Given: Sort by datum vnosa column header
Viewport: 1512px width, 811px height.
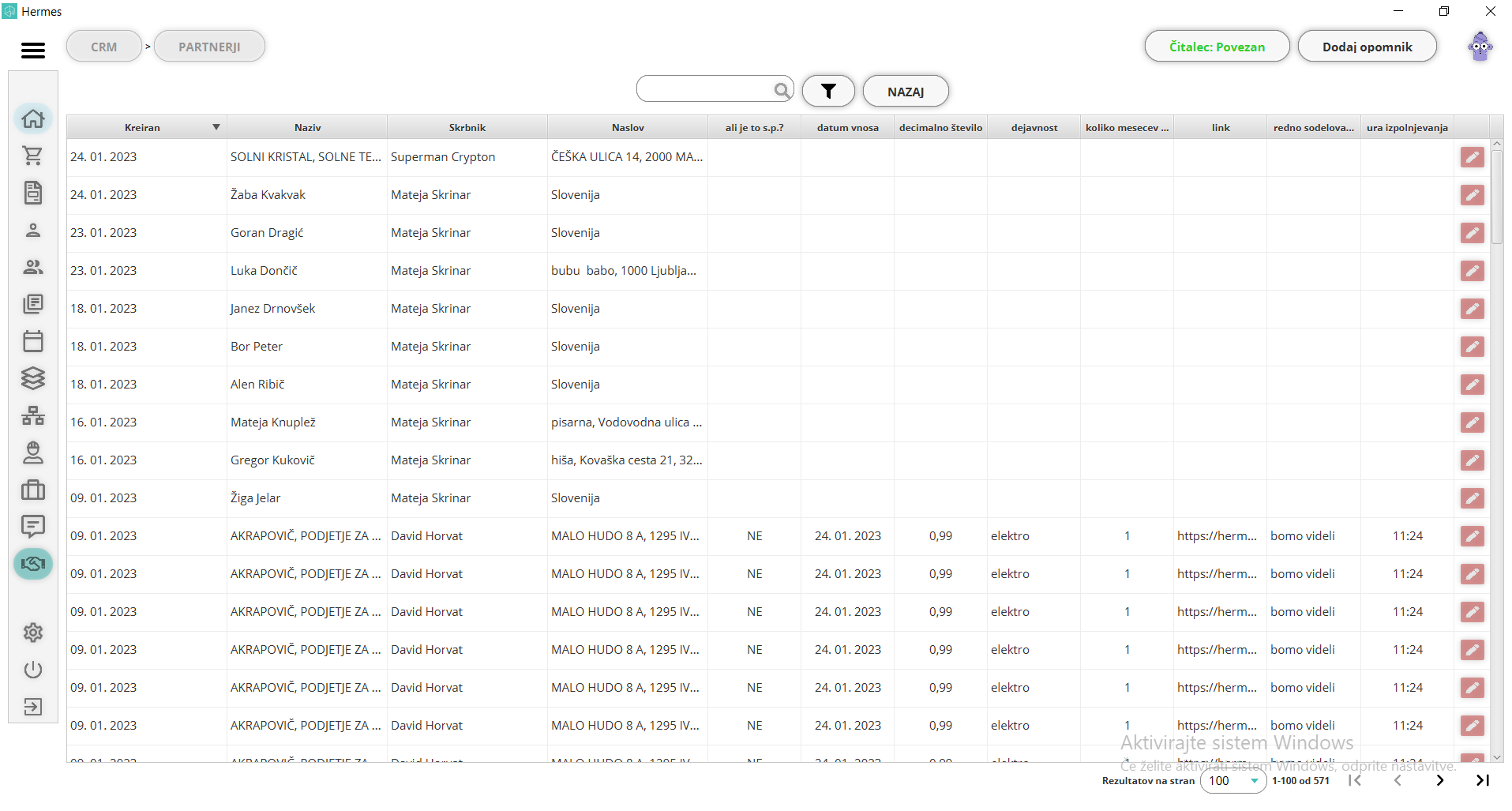Looking at the screenshot, I should point(847,127).
